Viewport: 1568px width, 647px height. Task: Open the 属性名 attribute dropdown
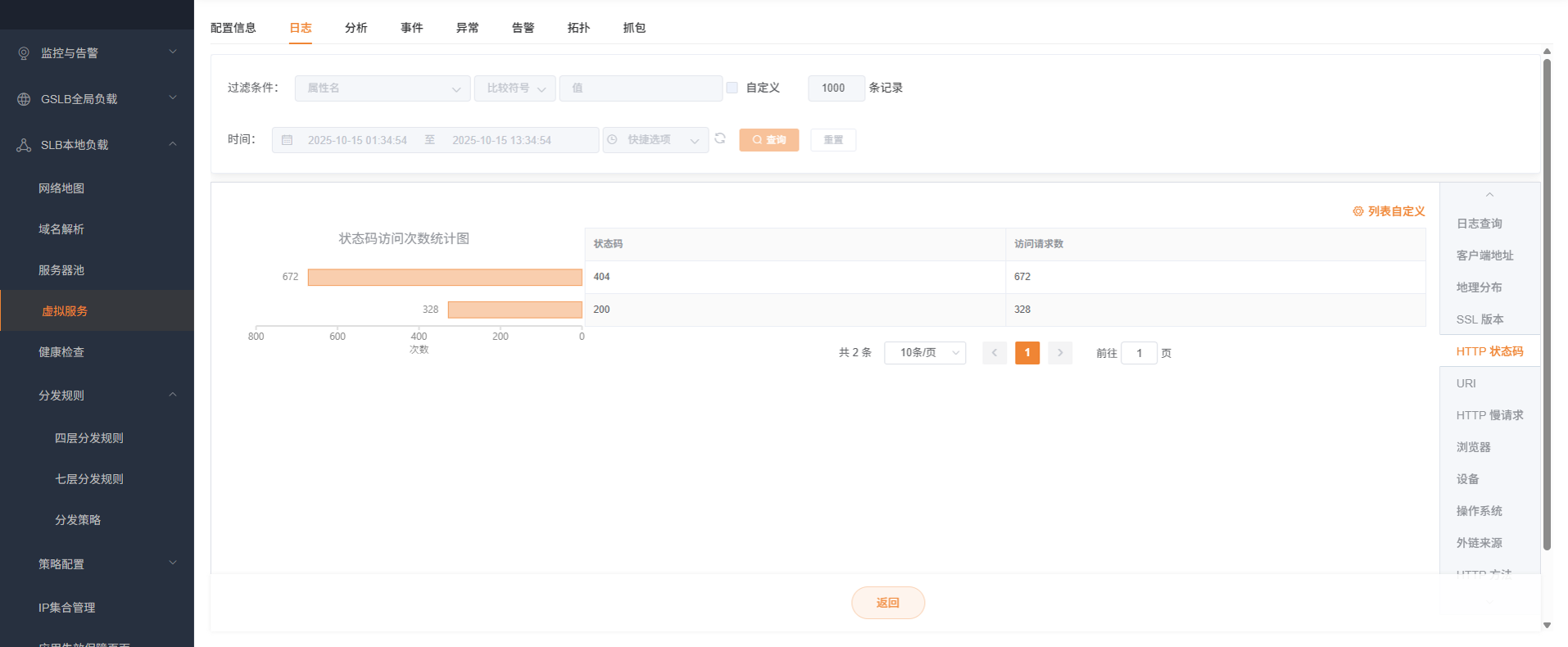click(383, 88)
